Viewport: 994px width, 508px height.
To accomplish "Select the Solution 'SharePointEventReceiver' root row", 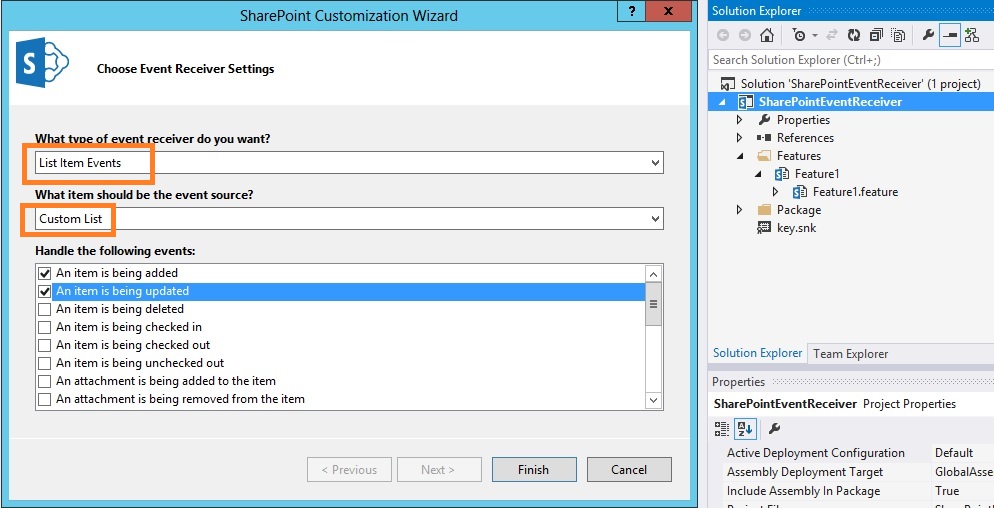I will tap(851, 84).
